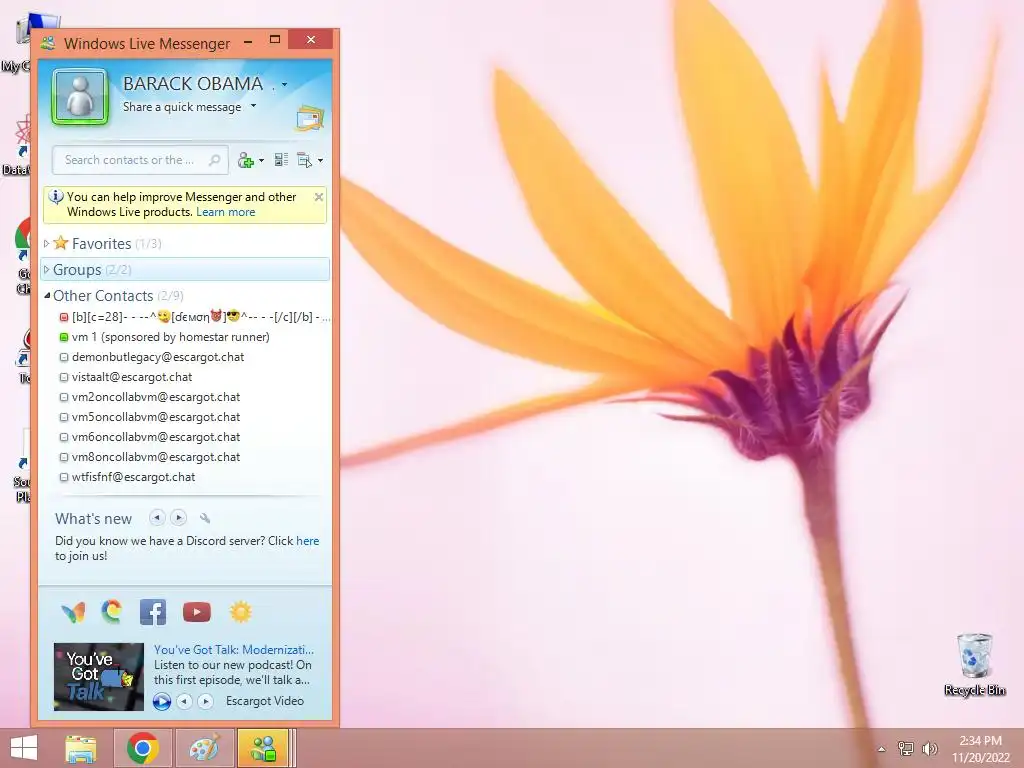Select contact vm6oncollabvm@escargot.chat
Screen dimensions: 1024x768
click(150, 437)
